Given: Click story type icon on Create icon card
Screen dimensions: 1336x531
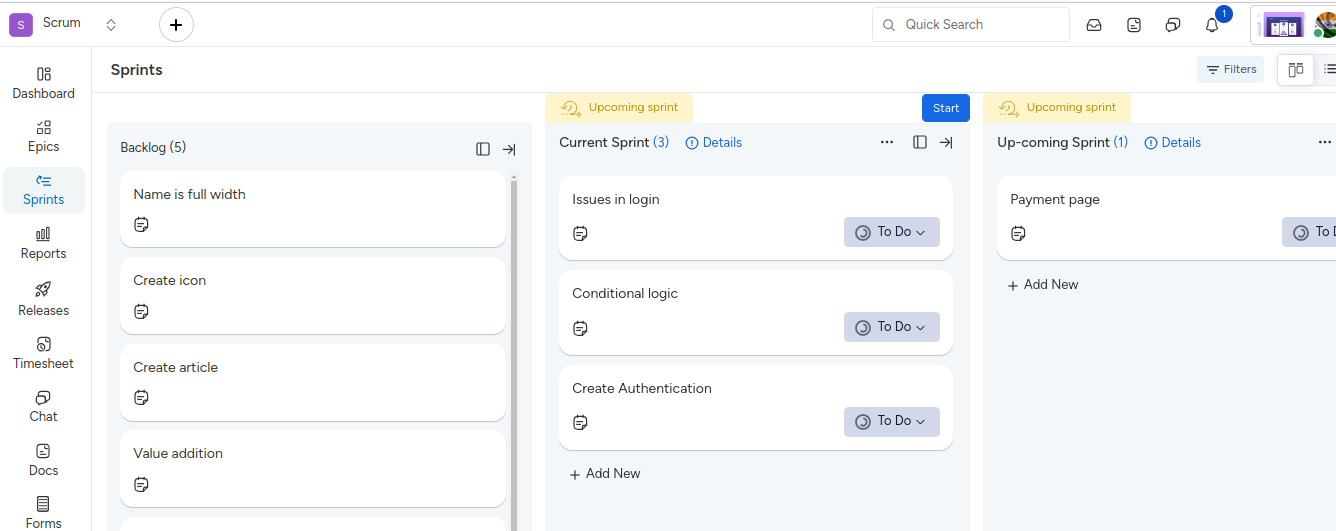Looking at the screenshot, I should pyautogui.click(x=141, y=312).
